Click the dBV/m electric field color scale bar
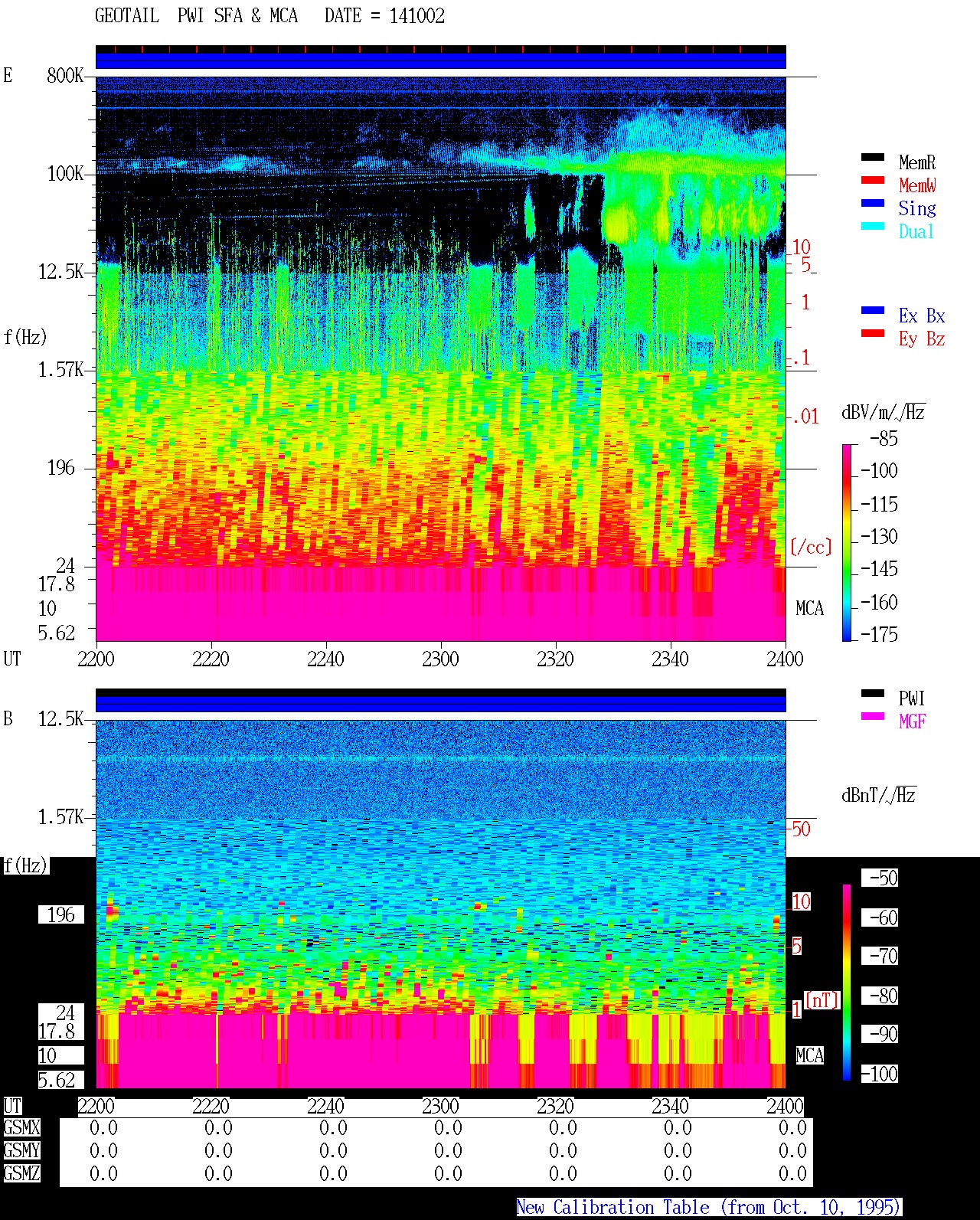Screen dimensions: 980x1220 click(x=847, y=542)
